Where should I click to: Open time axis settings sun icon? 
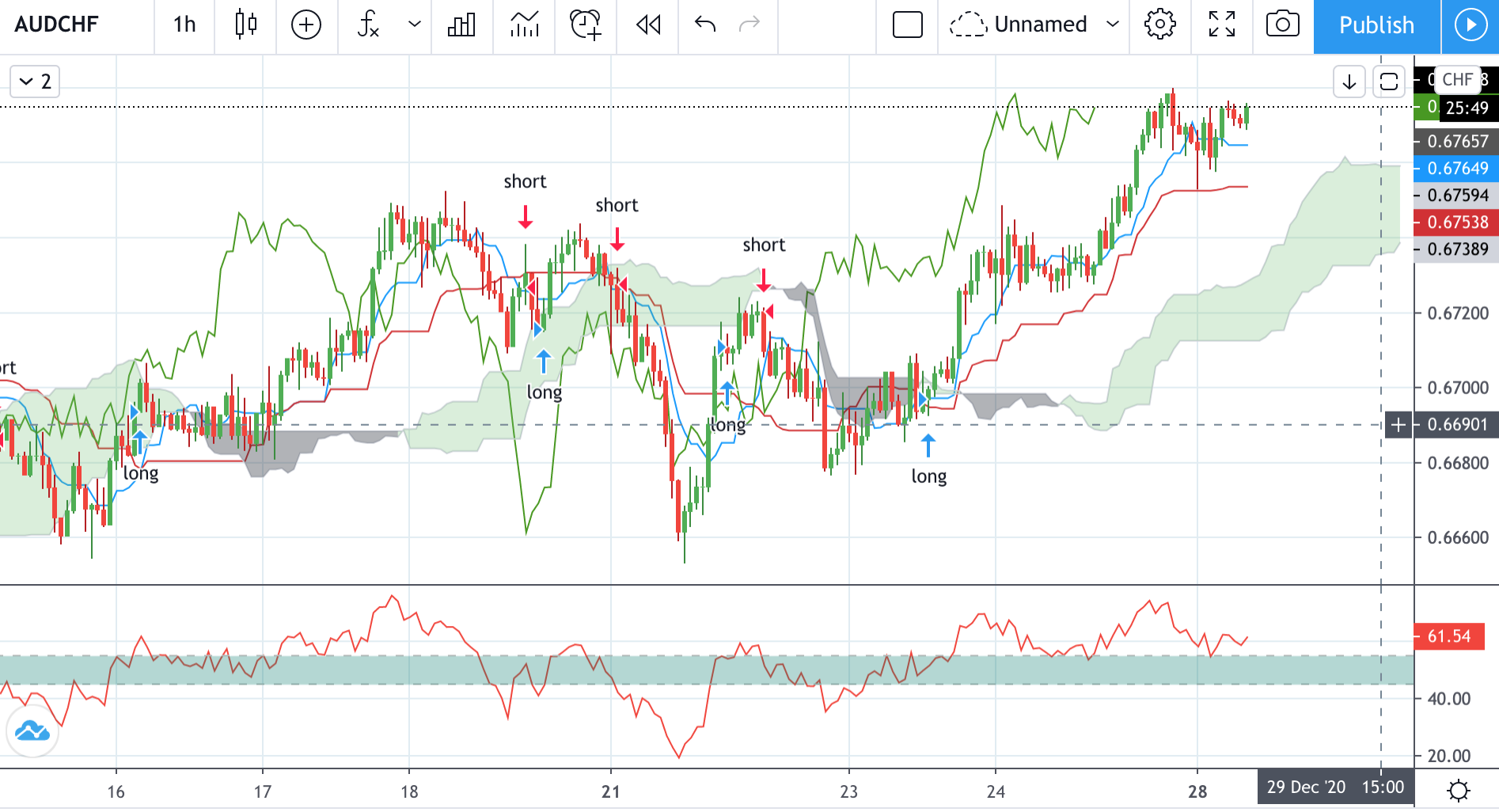(1458, 791)
